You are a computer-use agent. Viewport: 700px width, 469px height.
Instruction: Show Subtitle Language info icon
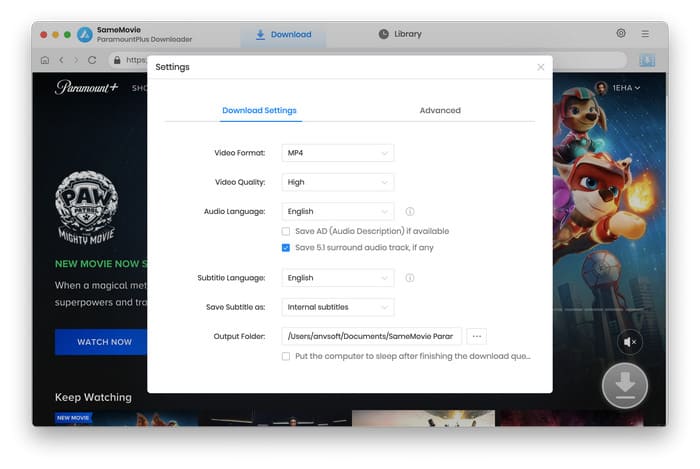pyautogui.click(x=409, y=278)
